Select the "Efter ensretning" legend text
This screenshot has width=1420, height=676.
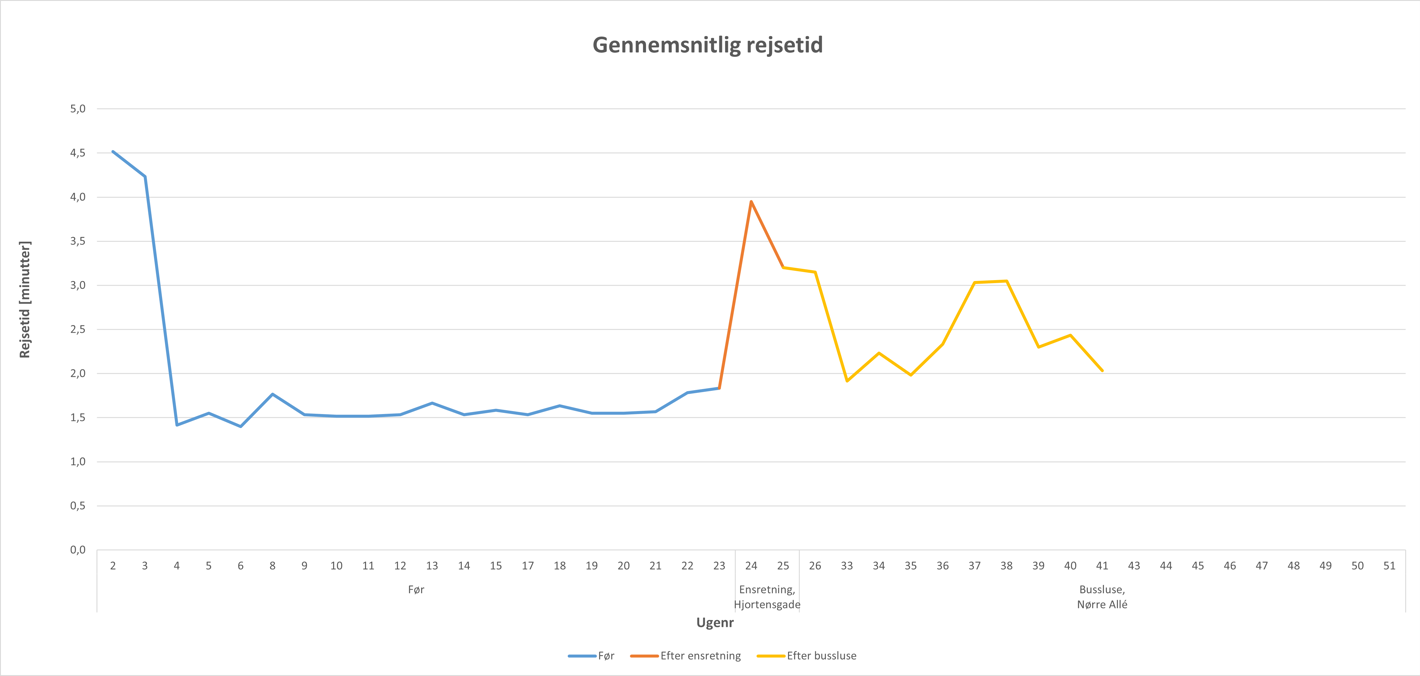tap(700, 656)
